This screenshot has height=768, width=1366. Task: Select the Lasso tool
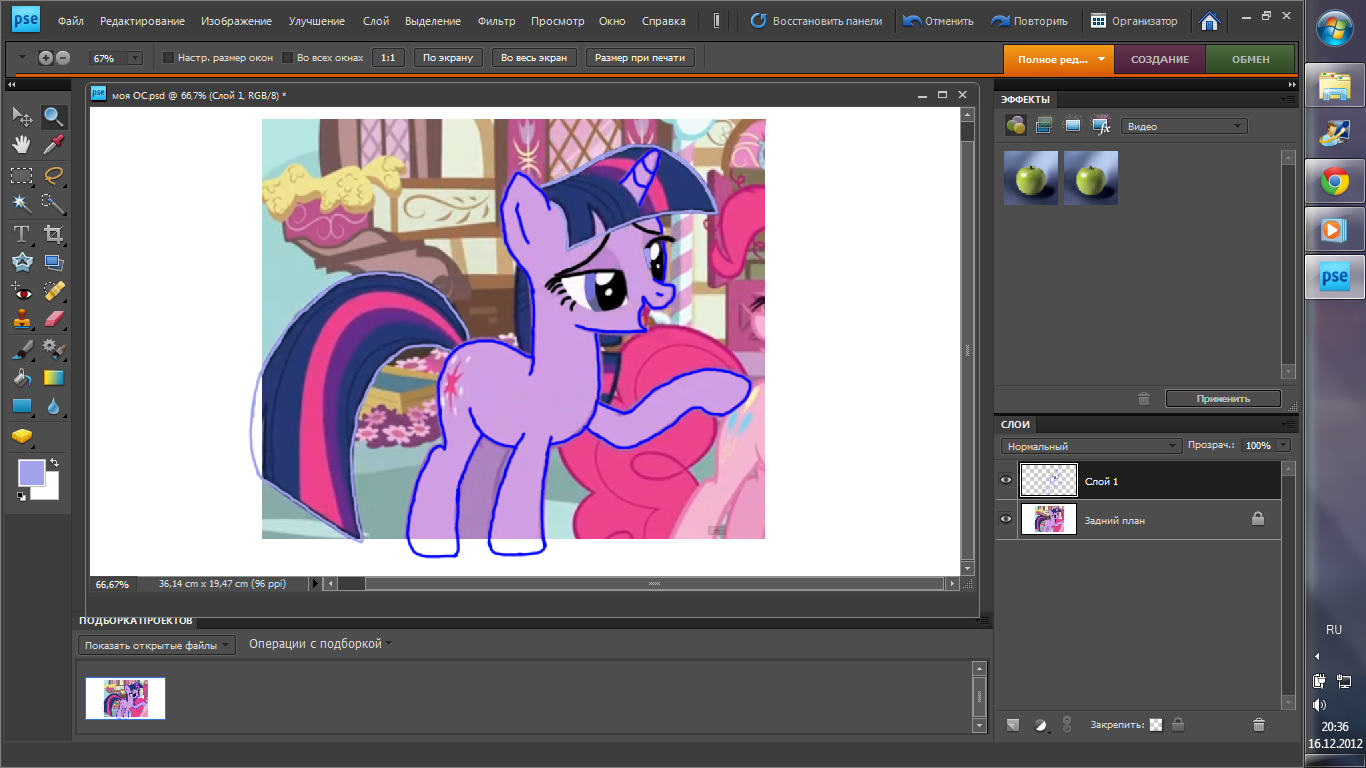[53, 175]
